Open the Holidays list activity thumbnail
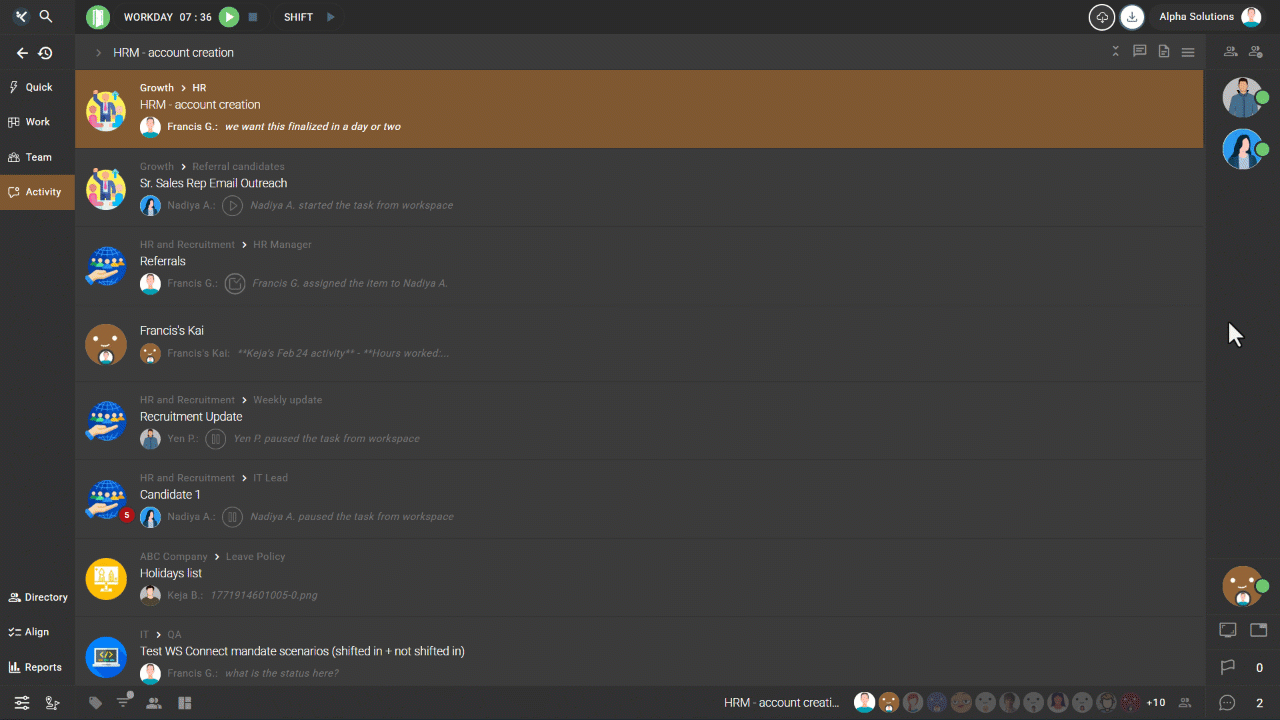Screen dimensions: 1280x720 [106, 579]
